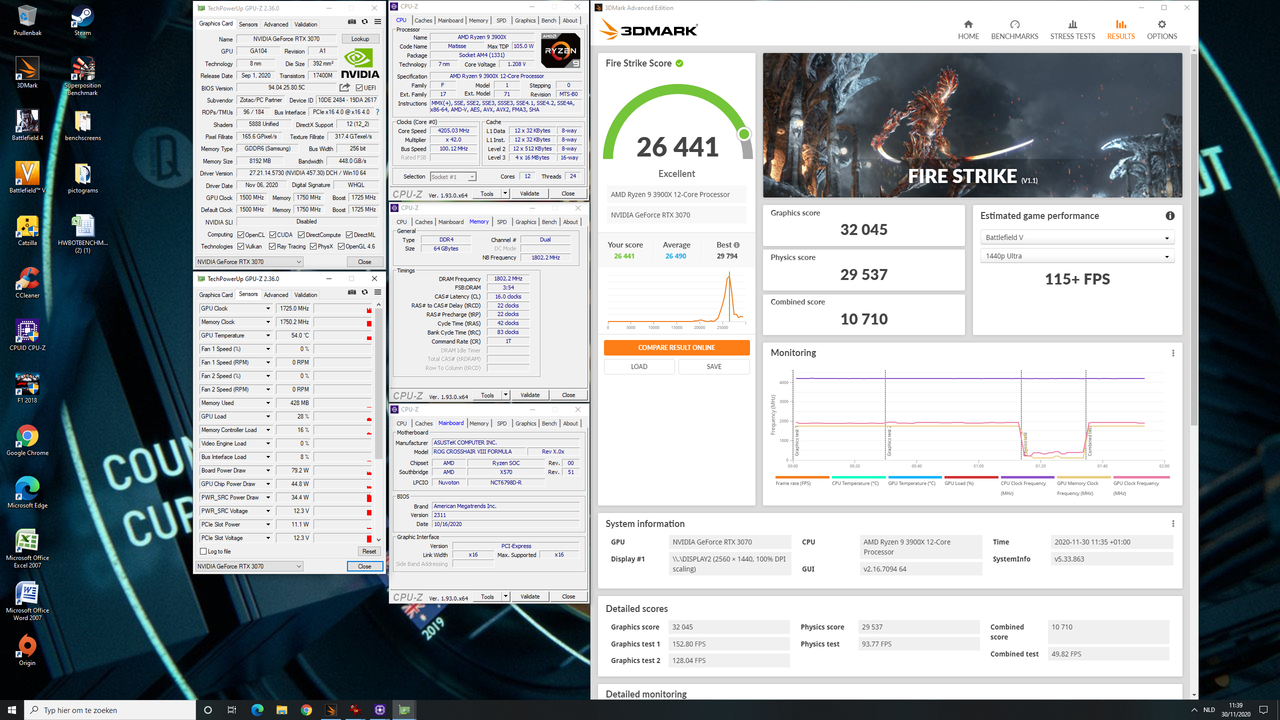Open Caches tab in CPU-Z CPU window
Image resolution: width=1280 pixels, height=720 pixels.
(424, 20)
